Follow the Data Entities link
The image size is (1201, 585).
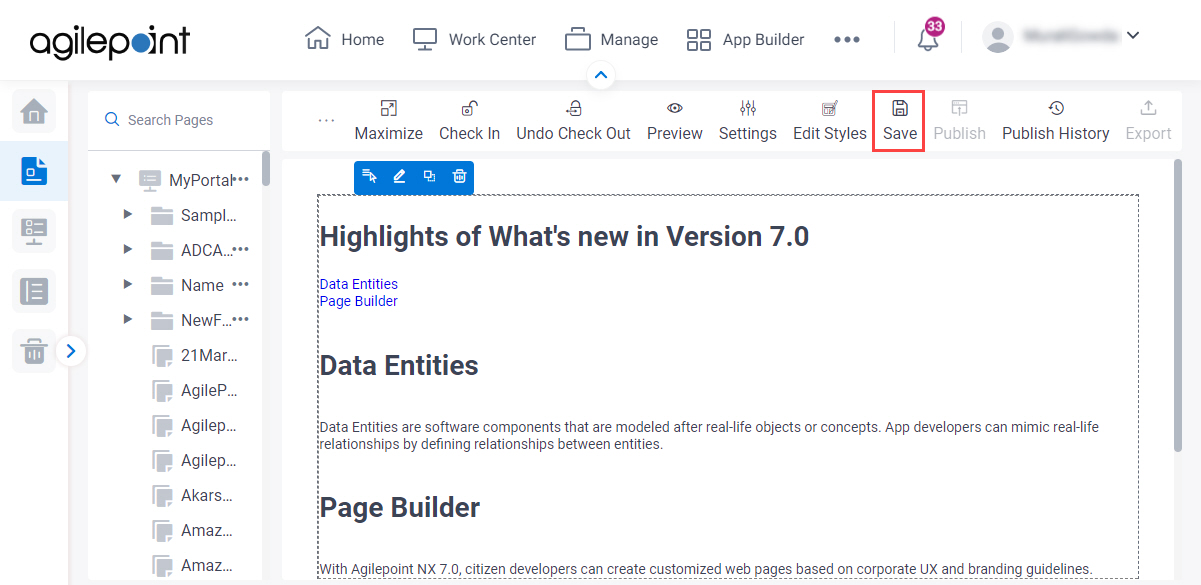pyautogui.click(x=359, y=284)
